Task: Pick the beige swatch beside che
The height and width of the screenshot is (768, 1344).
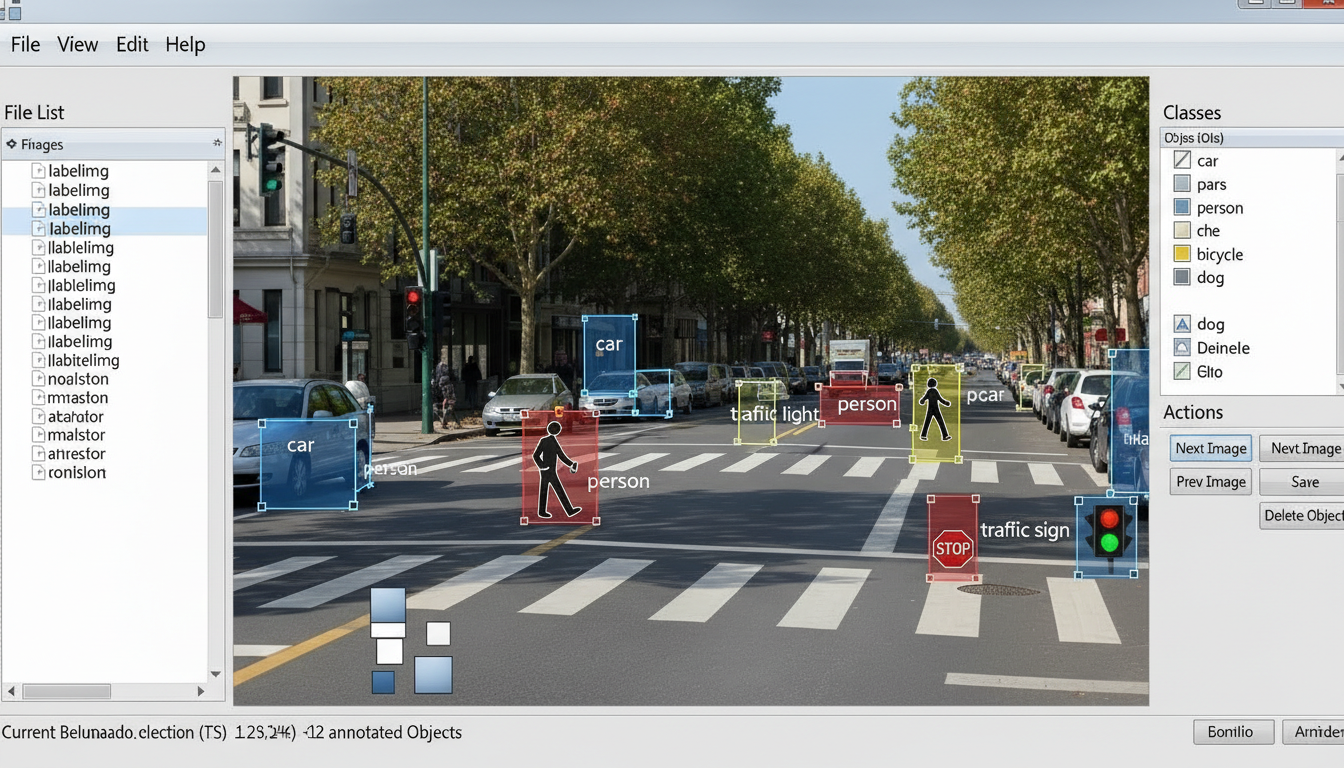Action: point(1182,230)
